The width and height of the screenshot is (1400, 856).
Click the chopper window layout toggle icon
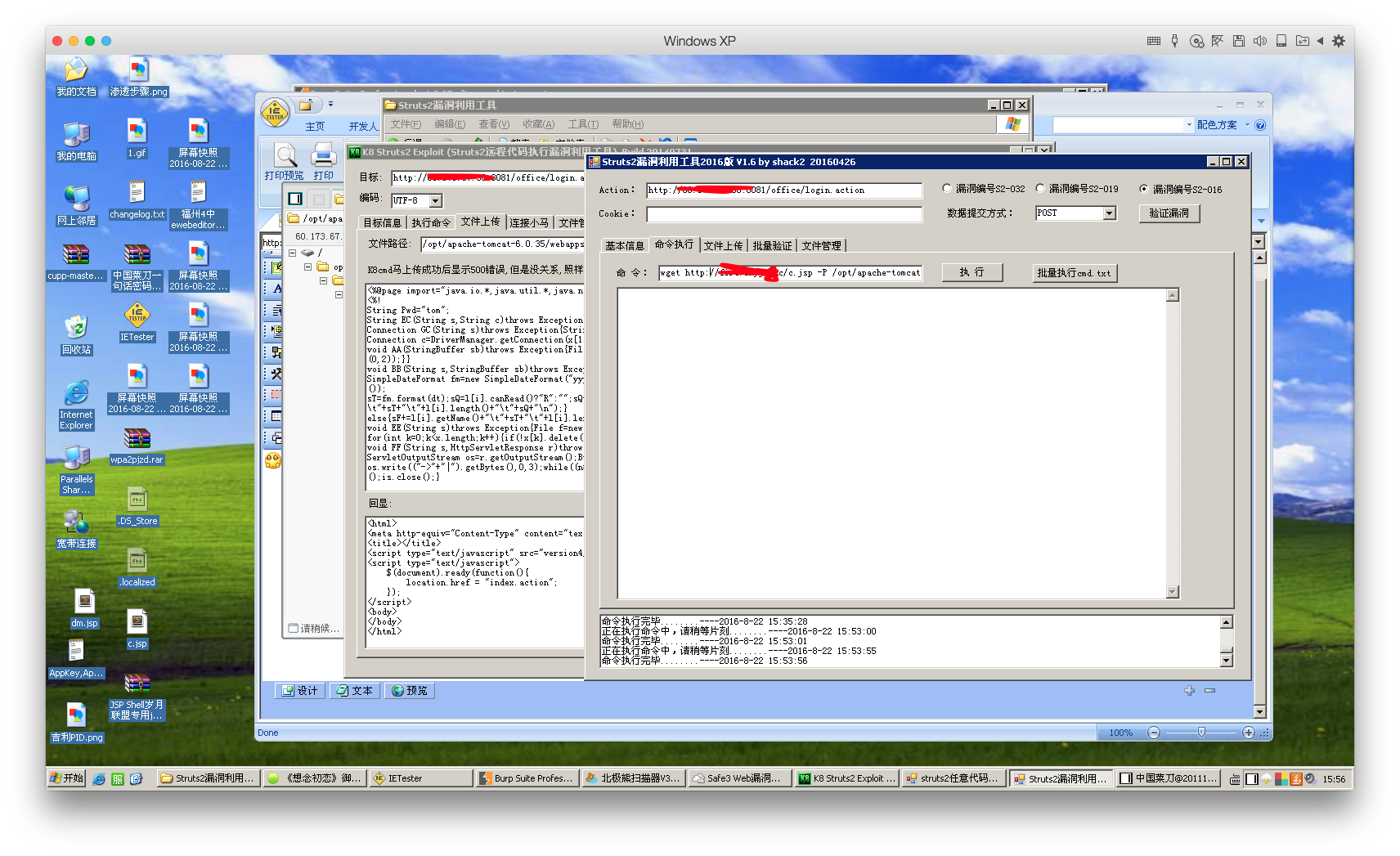coord(295,199)
